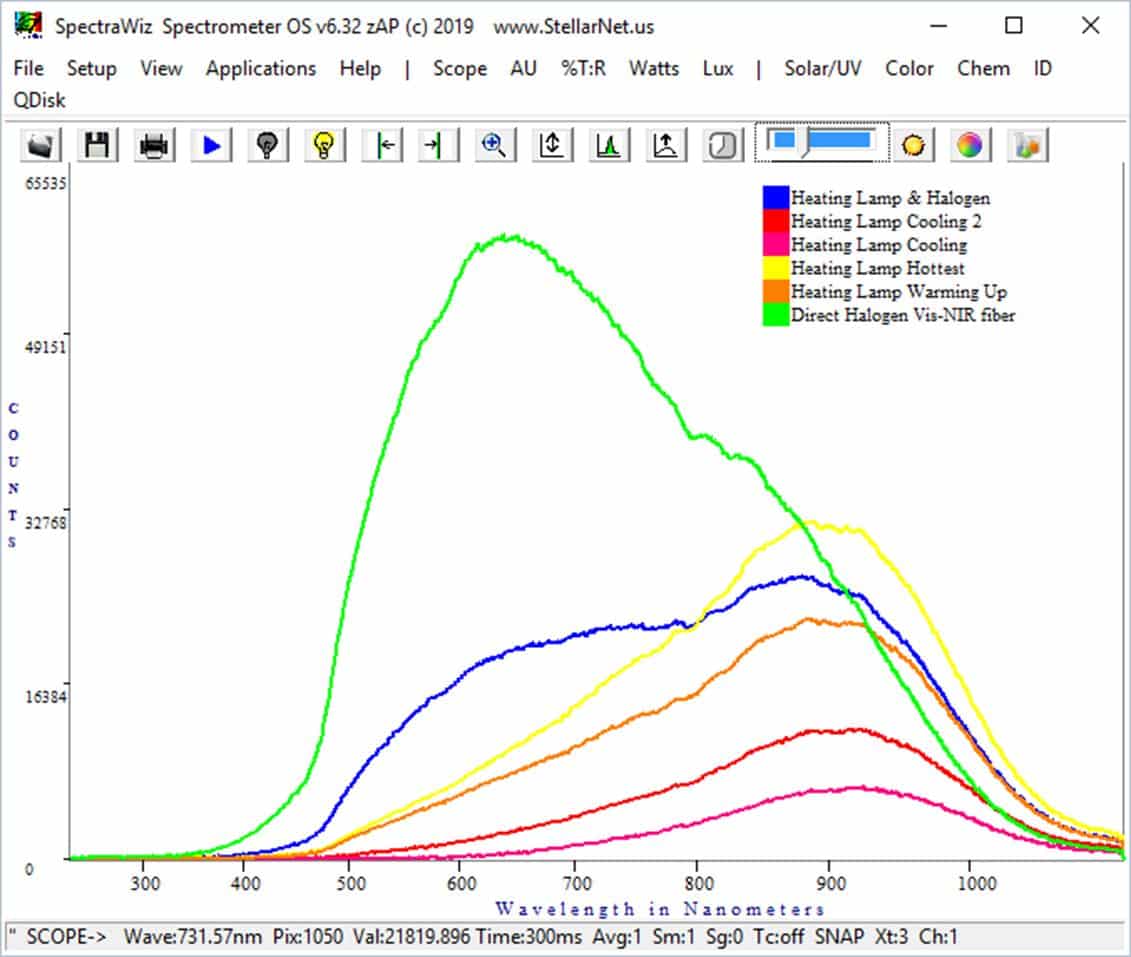Open the Color menu item

coord(909,69)
